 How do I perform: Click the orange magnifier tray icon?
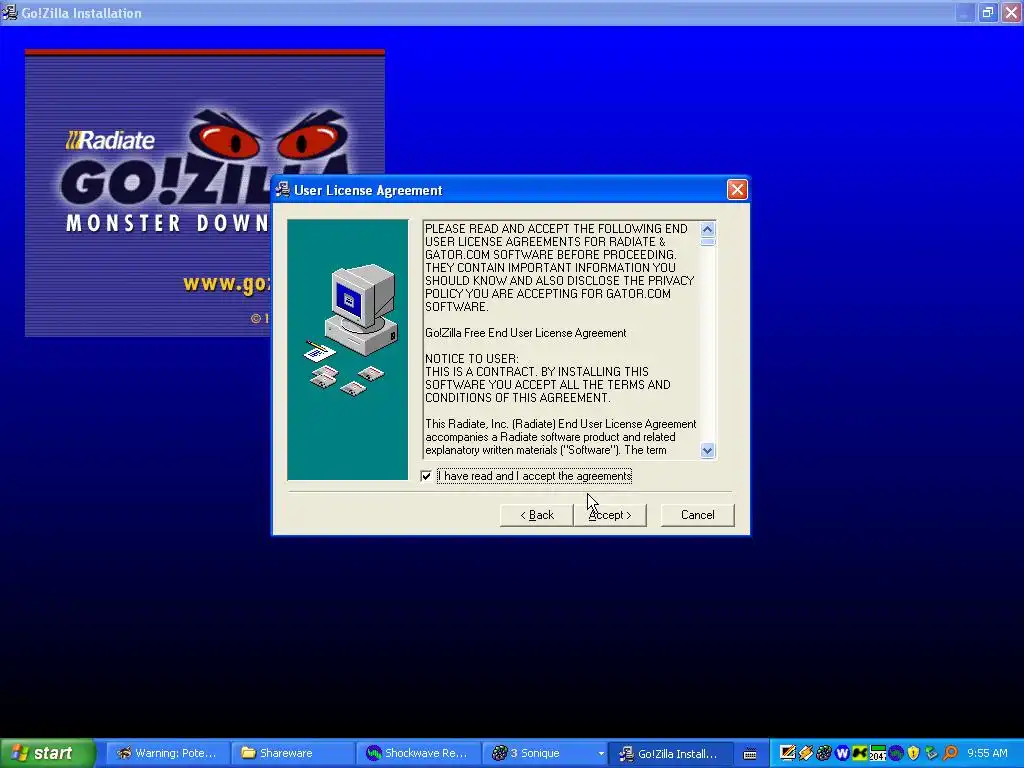tap(950, 753)
